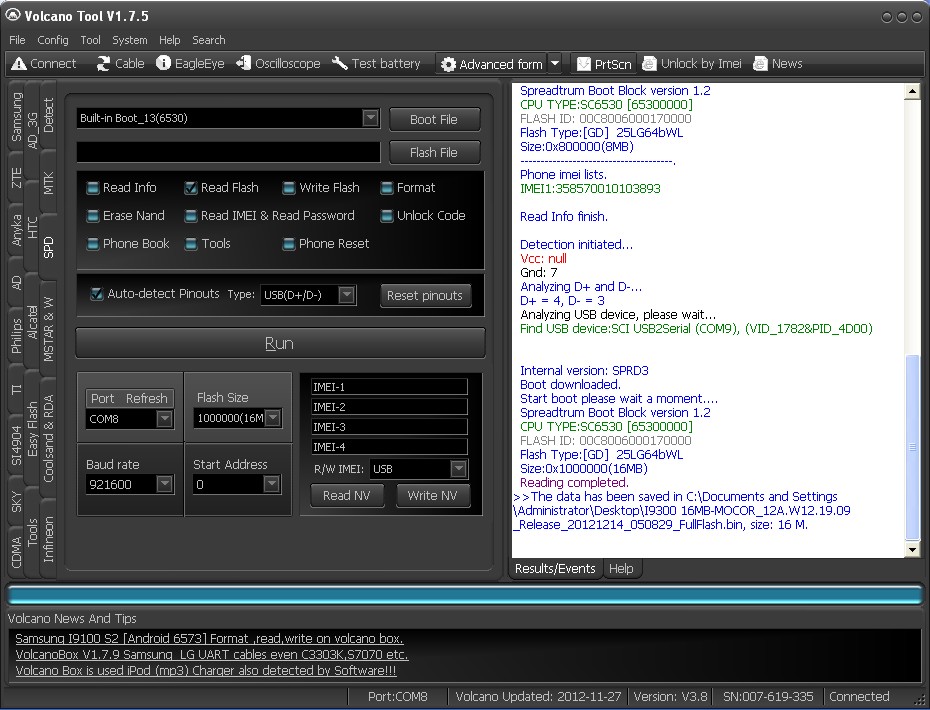Open Advanced form gear button
The image size is (930, 710).
click(492, 64)
